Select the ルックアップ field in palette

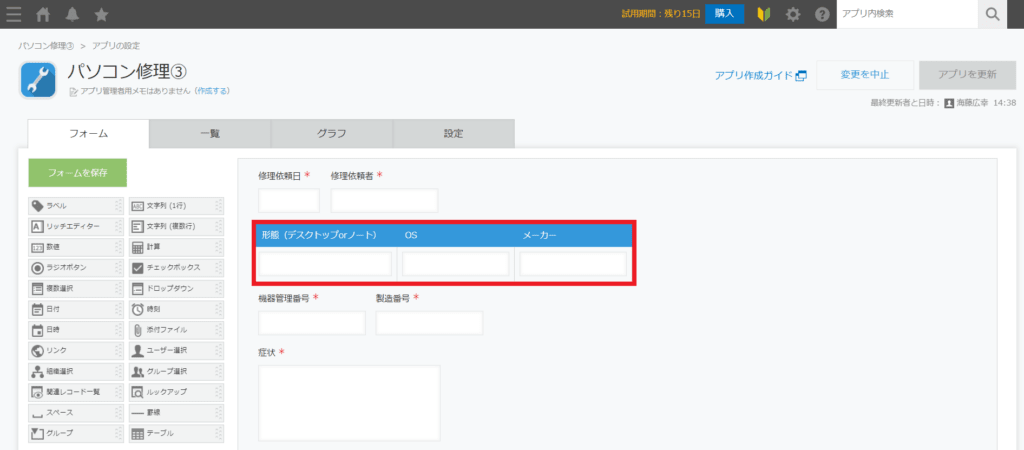click(176, 391)
